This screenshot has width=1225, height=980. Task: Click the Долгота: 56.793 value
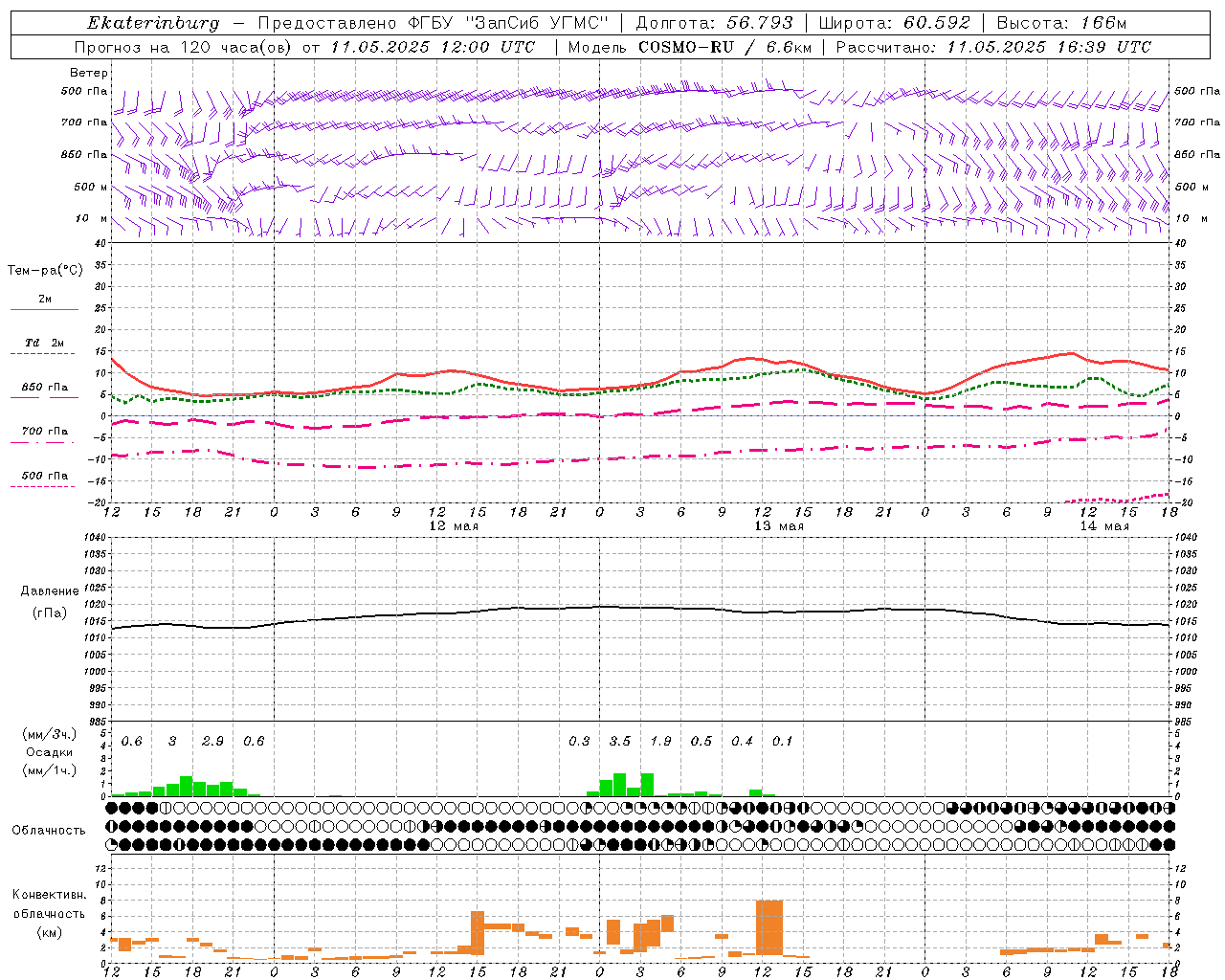pos(713,23)
